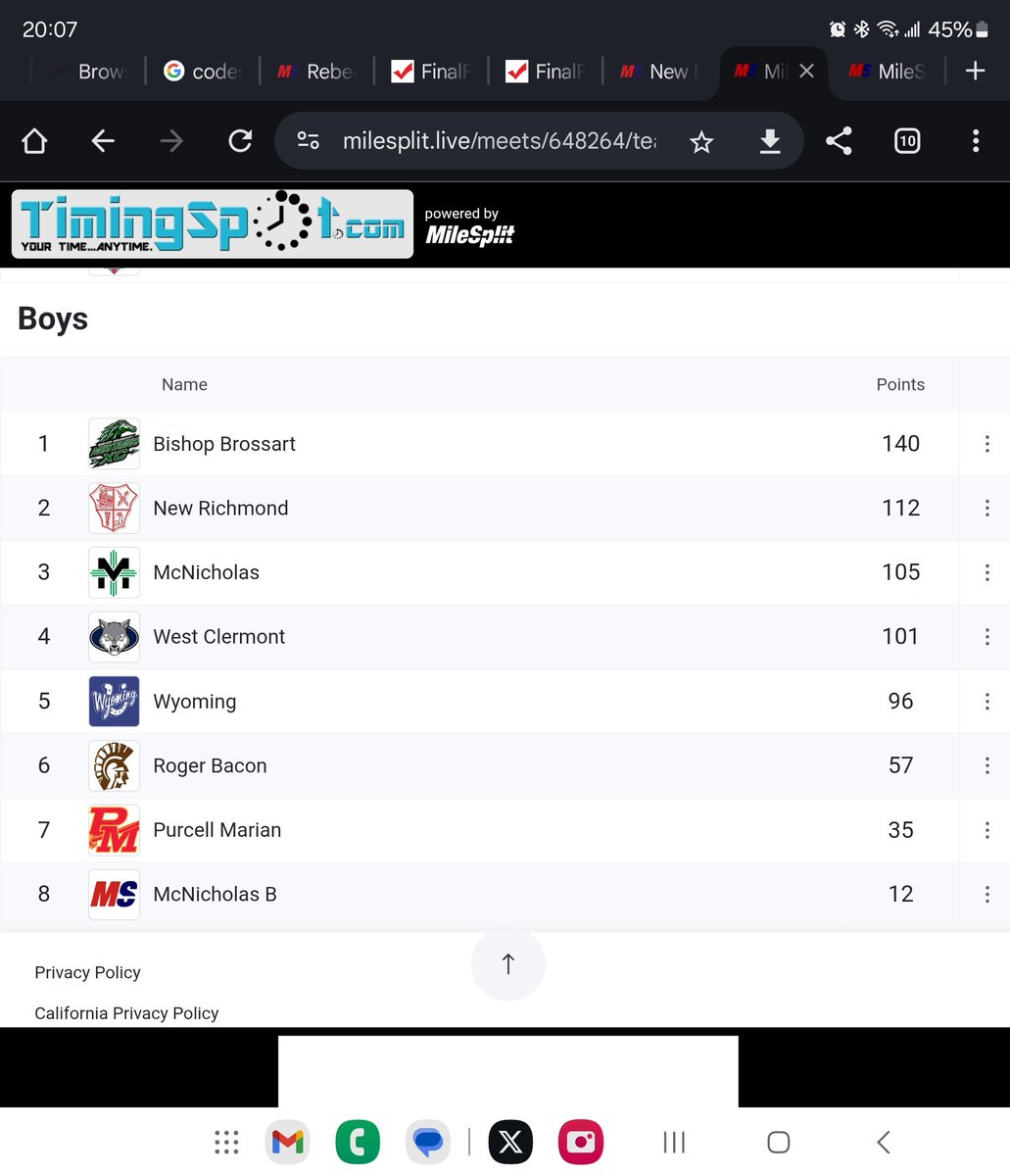Select the West Clermont team name
Screen dimensions: 1010x1176
pos(219,637)
